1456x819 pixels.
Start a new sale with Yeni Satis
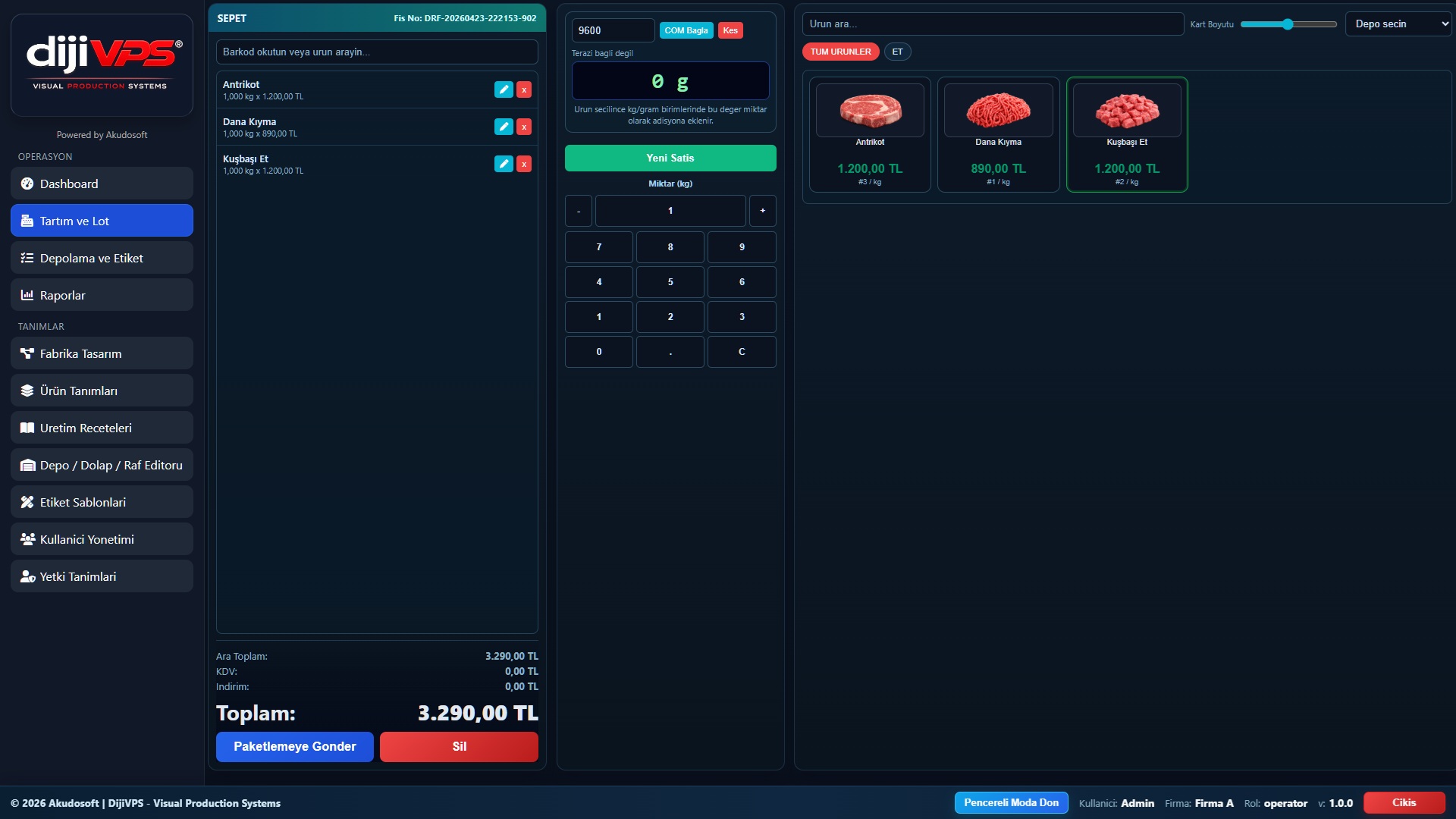pos(670,158)
